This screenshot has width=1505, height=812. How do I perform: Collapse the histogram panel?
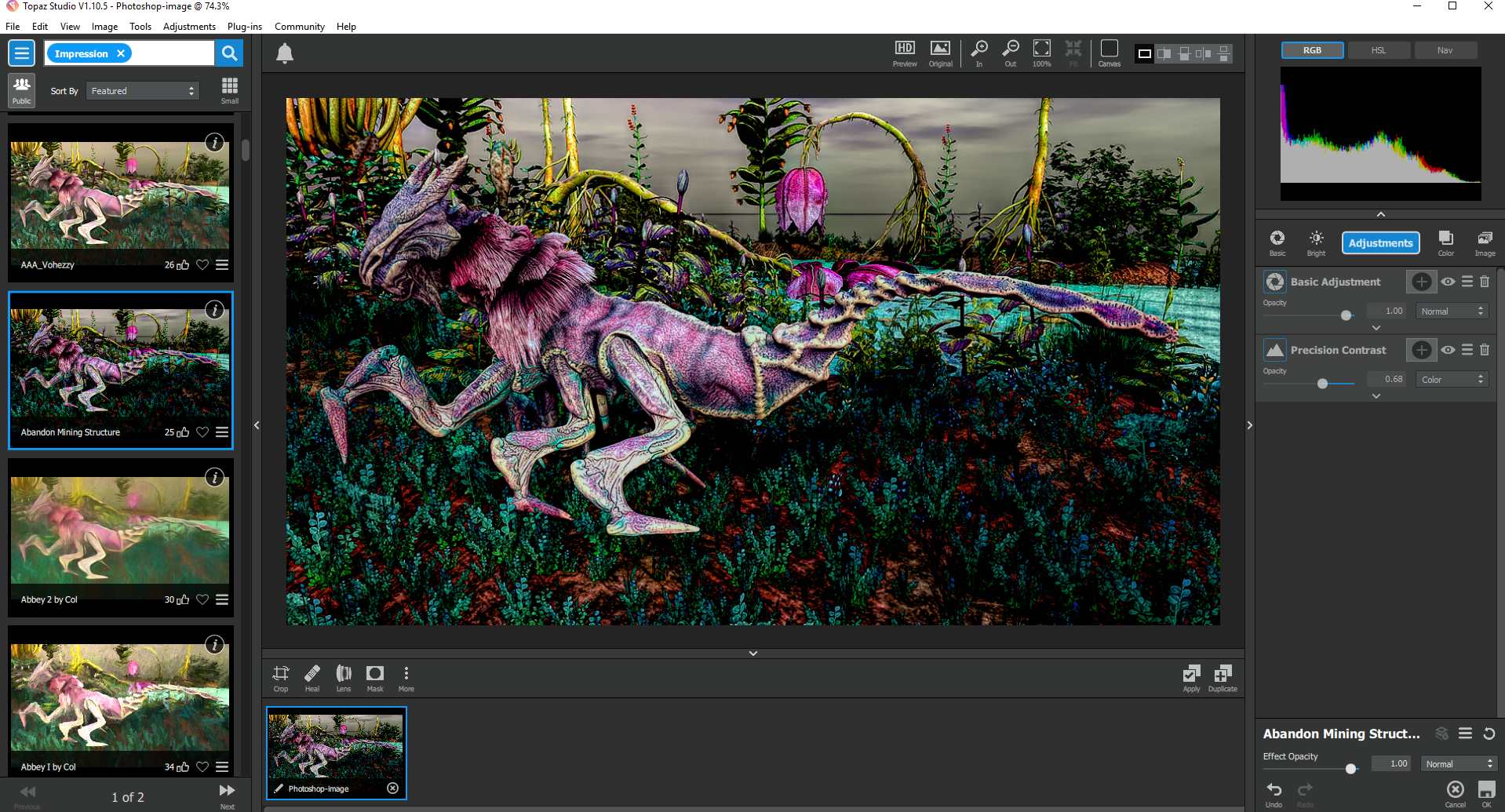pyautogui.click(x=1381, y=214)
